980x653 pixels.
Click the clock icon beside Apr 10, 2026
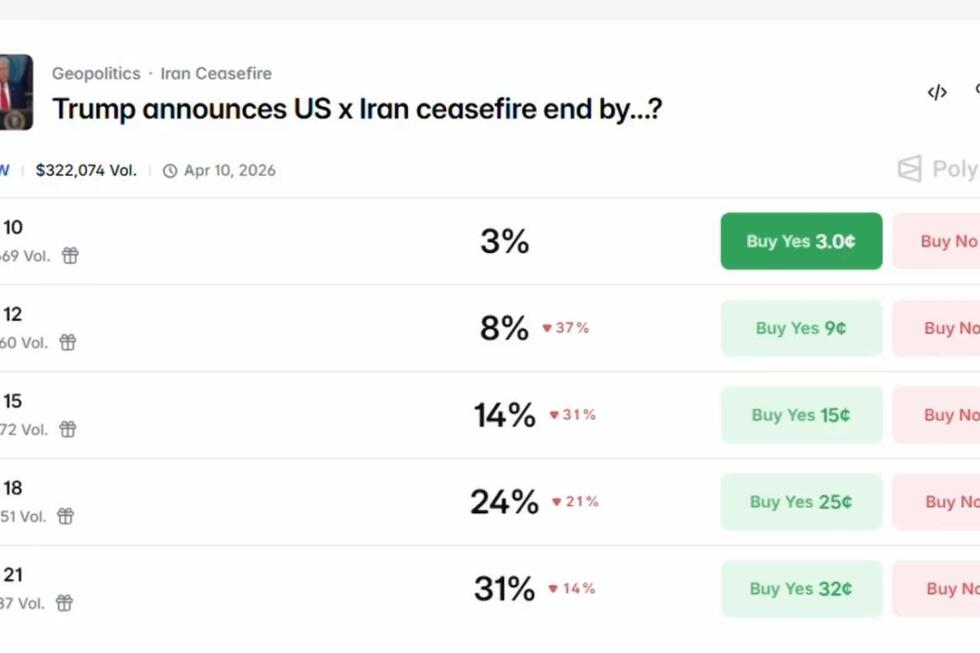[x=170, y=171]
